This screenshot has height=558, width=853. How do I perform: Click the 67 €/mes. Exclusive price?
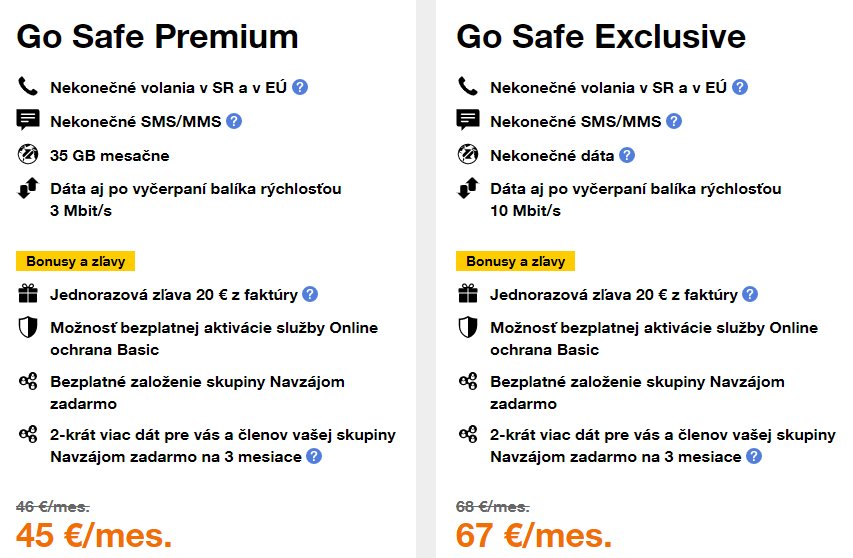point(534,535)
